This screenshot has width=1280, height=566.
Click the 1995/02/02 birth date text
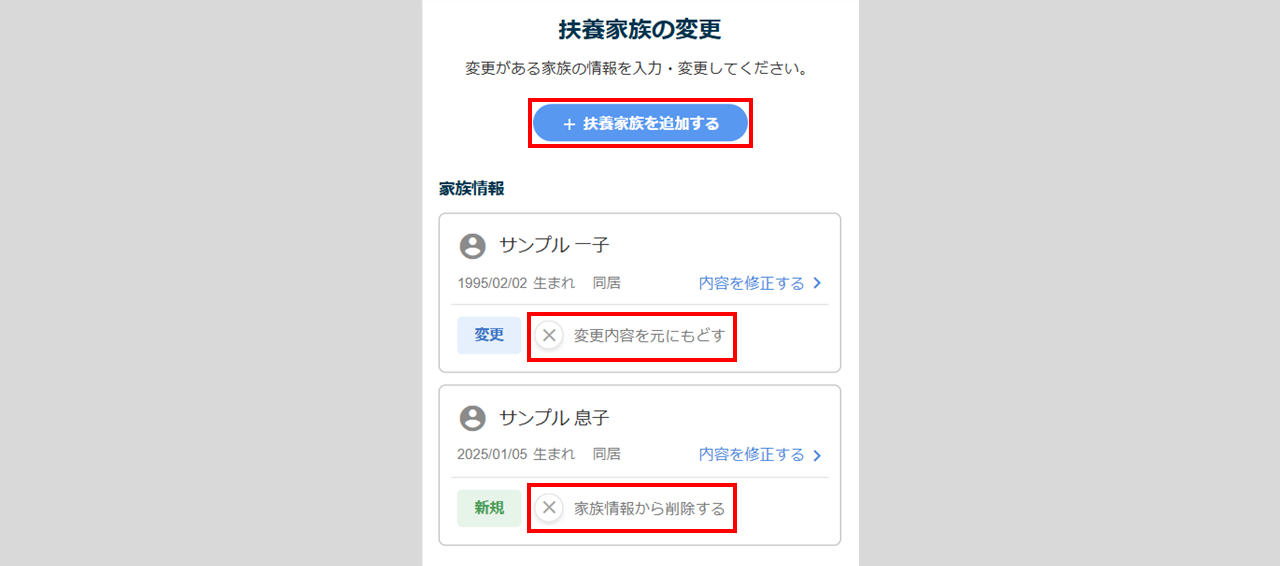492,283
